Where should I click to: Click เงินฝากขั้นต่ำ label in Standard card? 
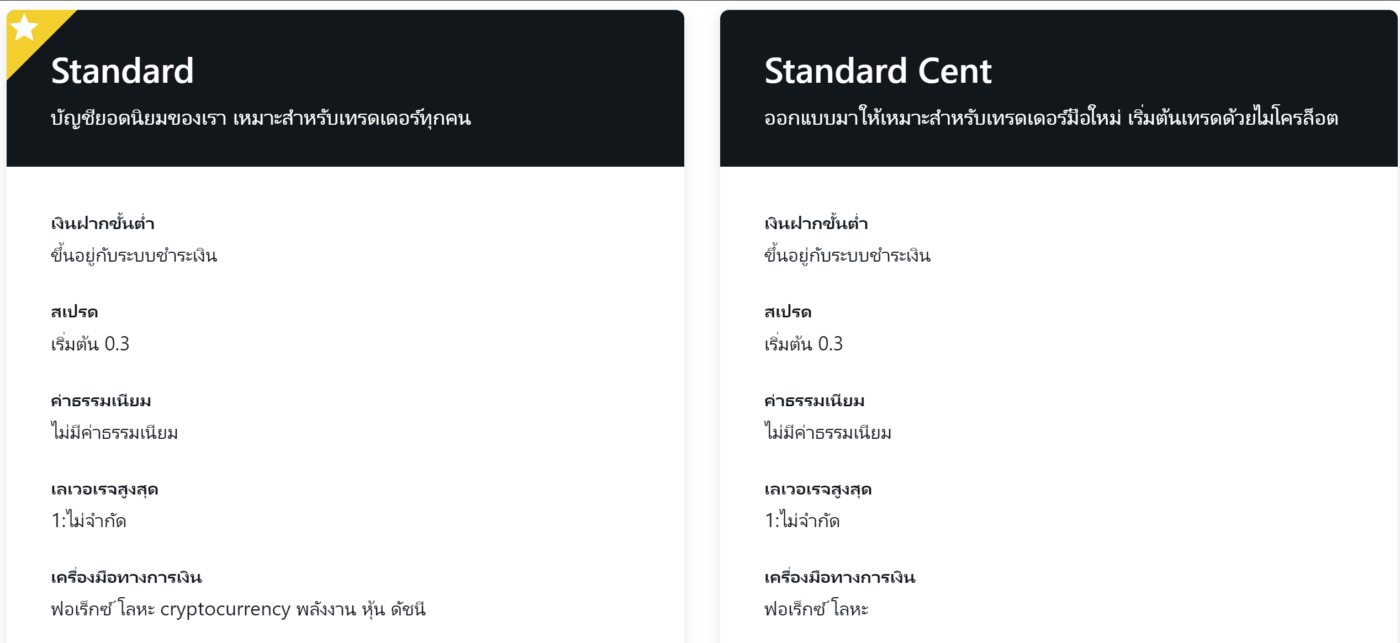pos(103,223)
